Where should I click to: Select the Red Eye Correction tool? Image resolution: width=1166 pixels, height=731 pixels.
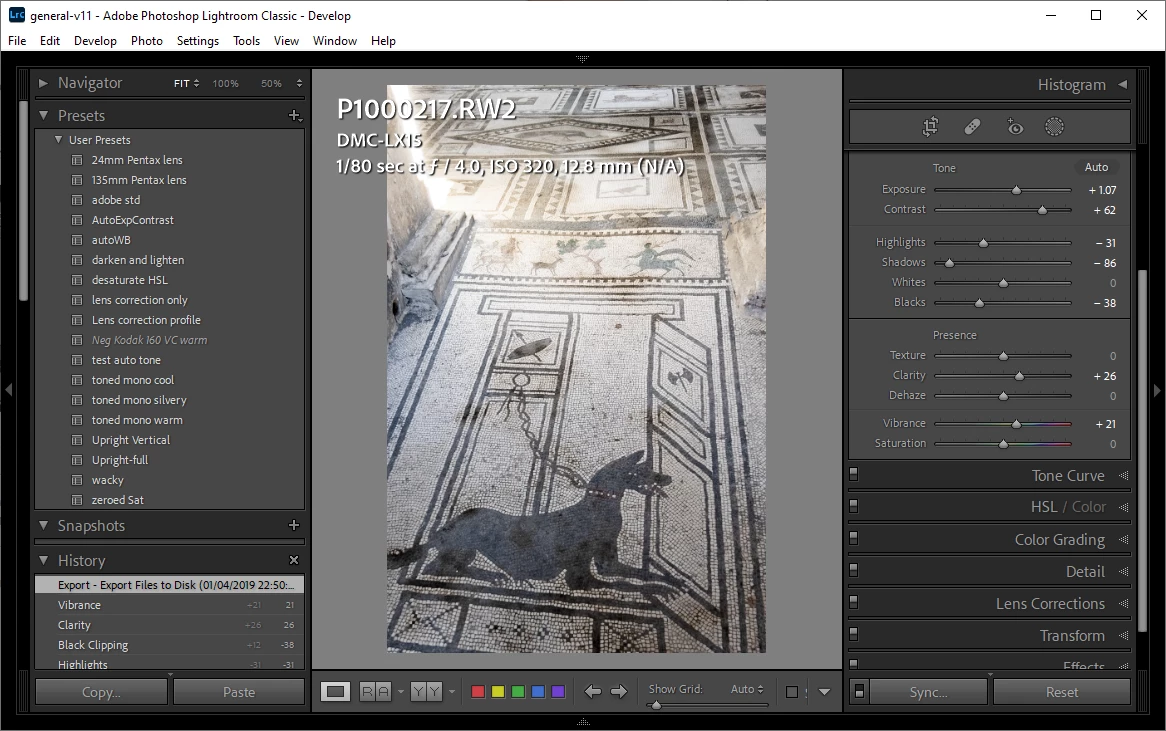(x=1014, y=127)
